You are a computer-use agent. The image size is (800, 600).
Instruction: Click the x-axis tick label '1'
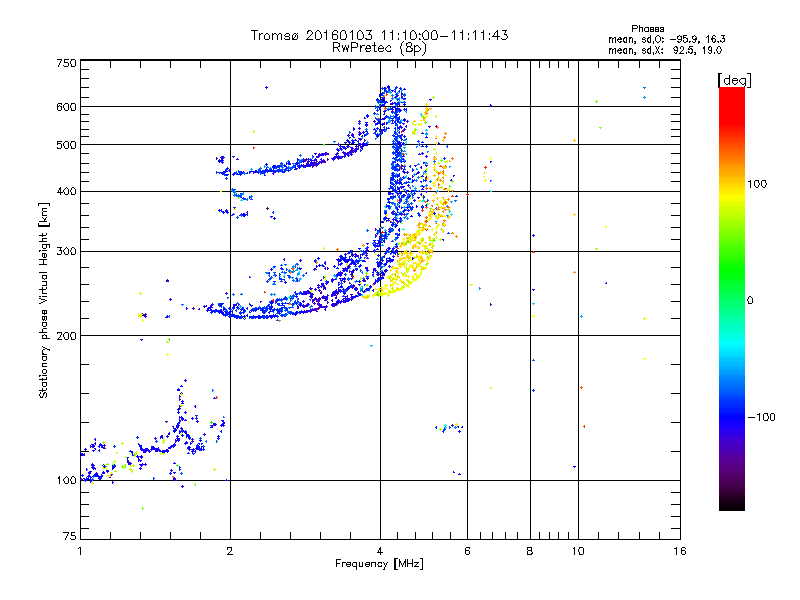[80, 551]
